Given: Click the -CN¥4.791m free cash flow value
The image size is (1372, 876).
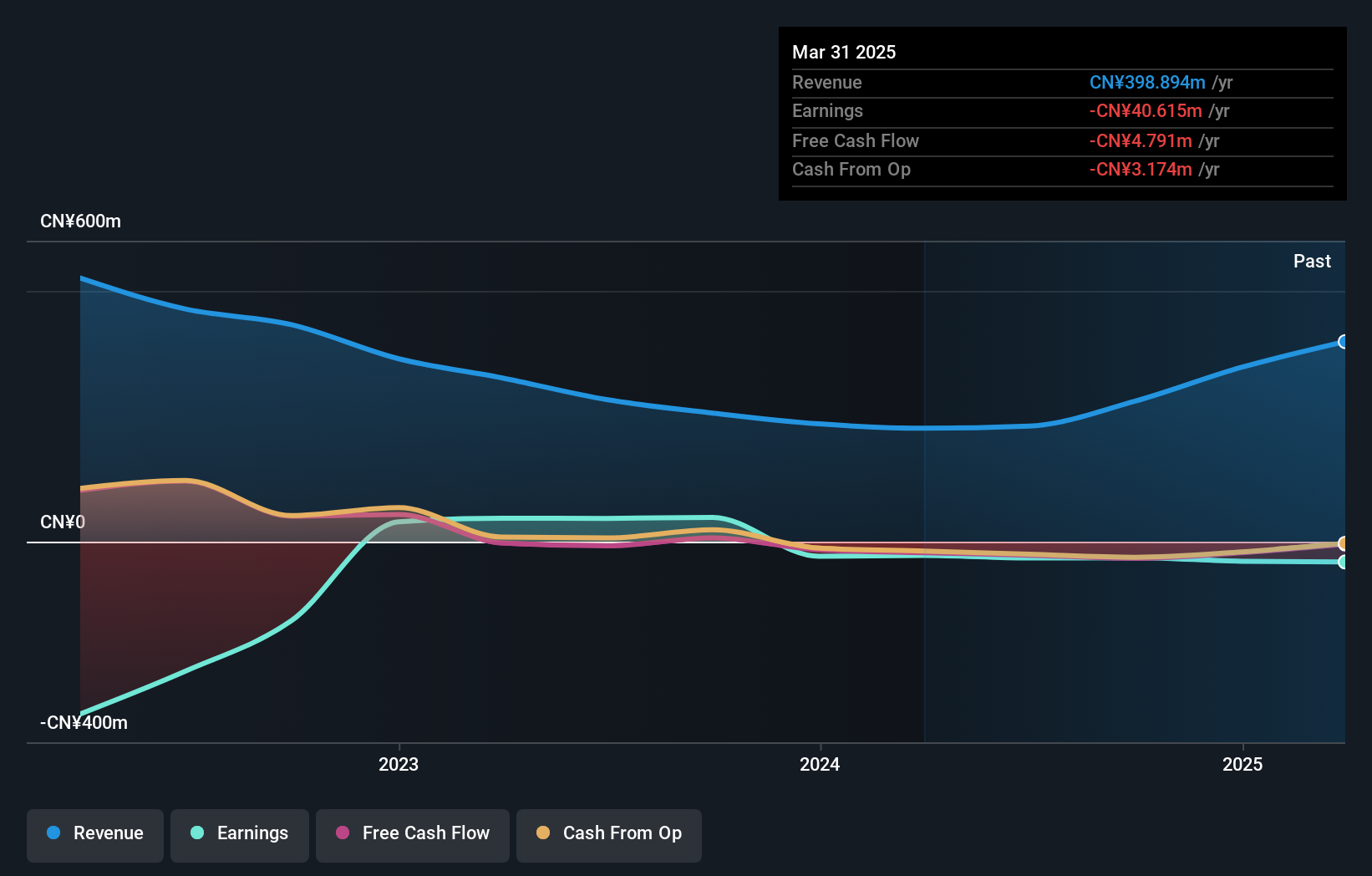Looking at the screenshot, I should (1141, 141).
